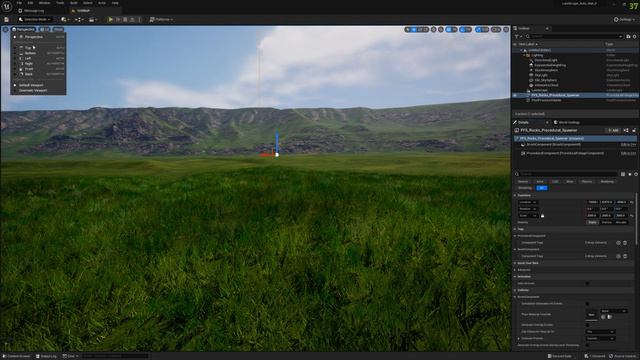Viewport: 640px width, 360px height.
Task: Collapse the Transform section
Action: [515, 196]
